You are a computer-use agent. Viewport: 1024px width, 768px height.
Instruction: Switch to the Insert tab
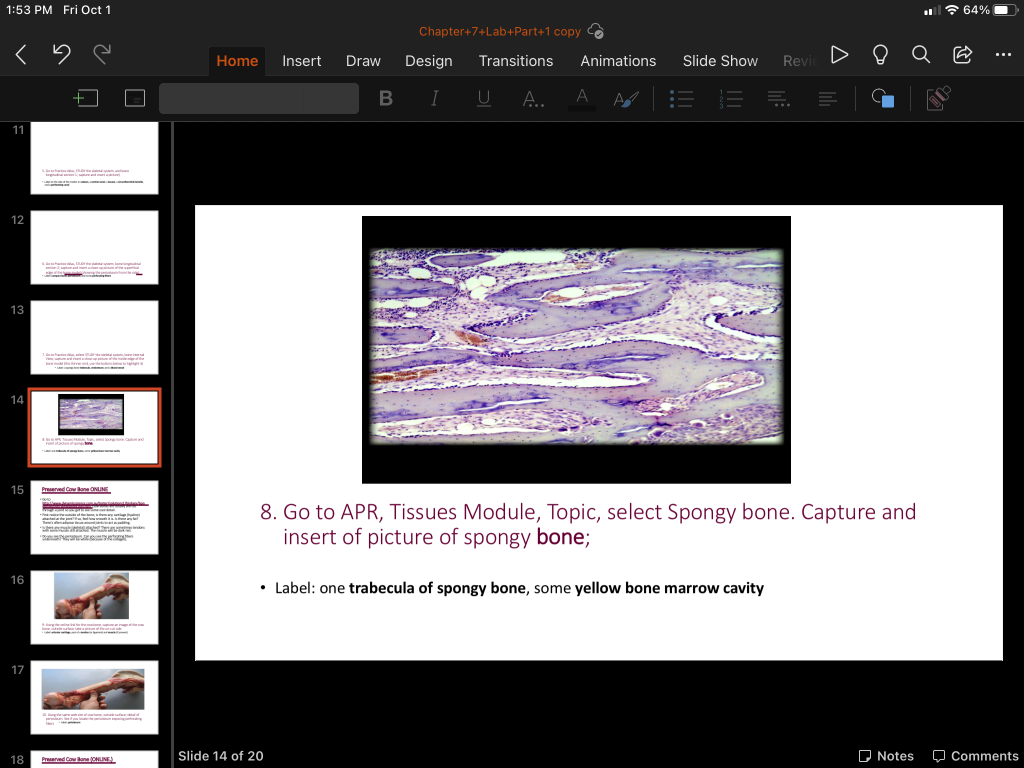pyautogui.click(x=301, y=61)
